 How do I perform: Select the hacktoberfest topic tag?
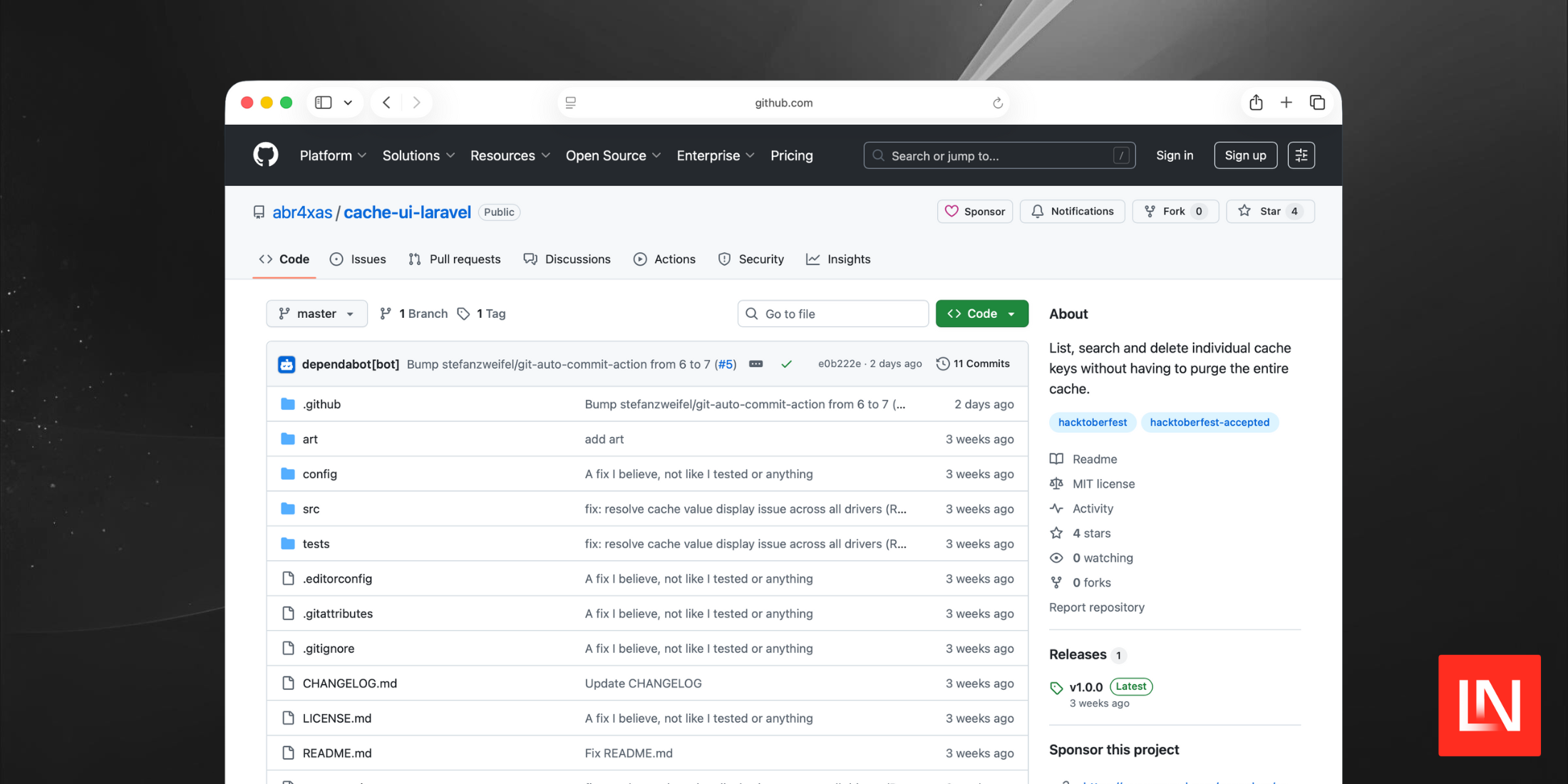pos(1092,423)
